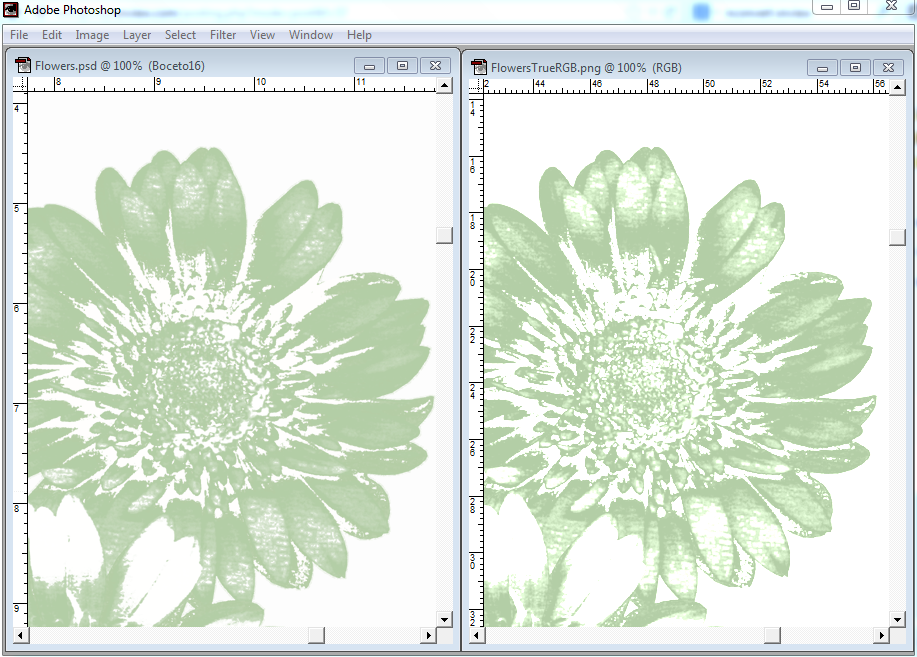Screen dimensions: 917x657
Task: Show the Window menu
Action: pyautogui.click(x=311, y=35)
